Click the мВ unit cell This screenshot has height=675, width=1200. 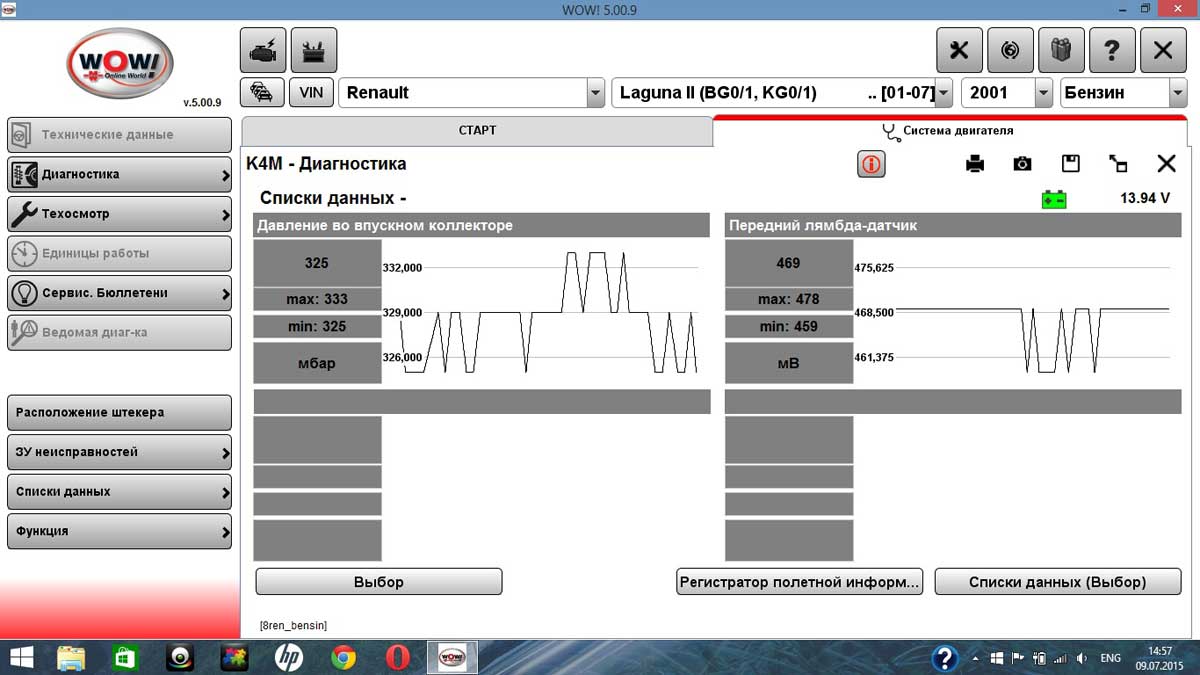coord(789,363)
